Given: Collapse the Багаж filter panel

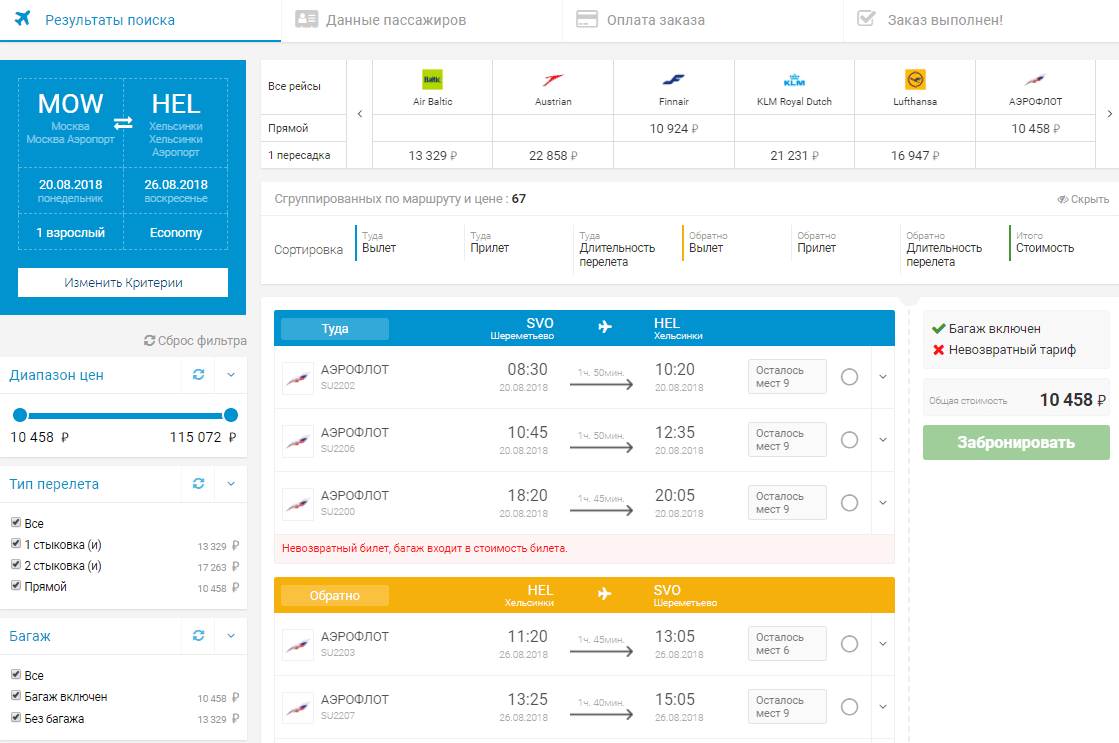Looking at the screenshot, I should point(231,636).
